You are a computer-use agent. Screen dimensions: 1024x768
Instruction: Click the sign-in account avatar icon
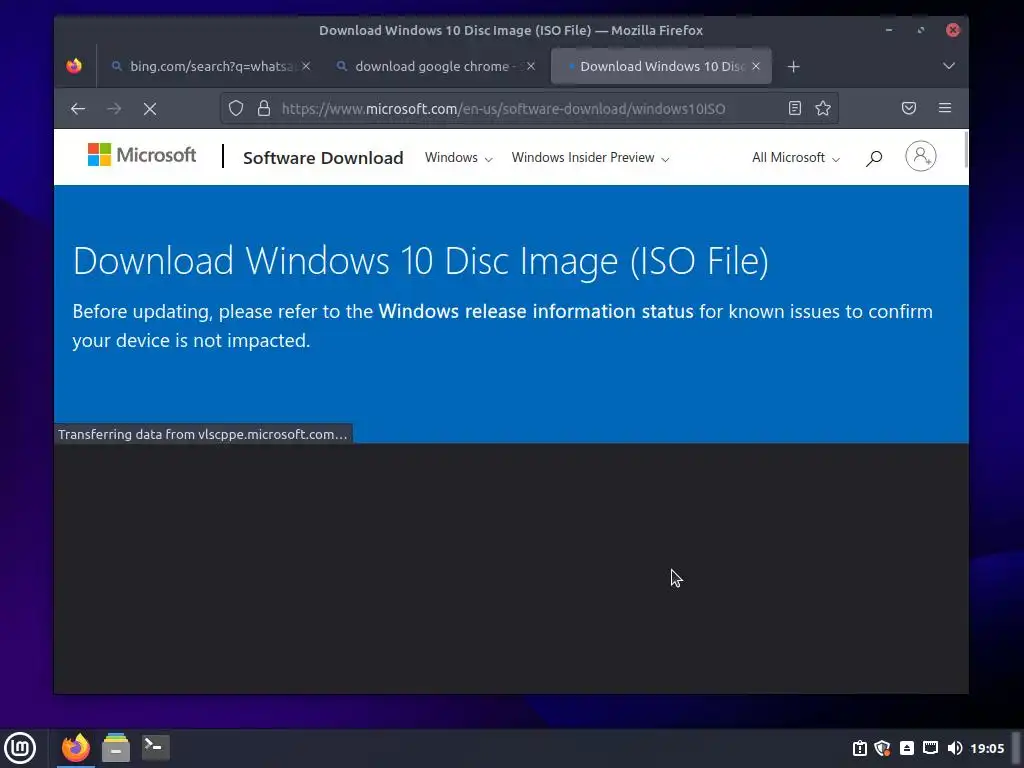921,156
